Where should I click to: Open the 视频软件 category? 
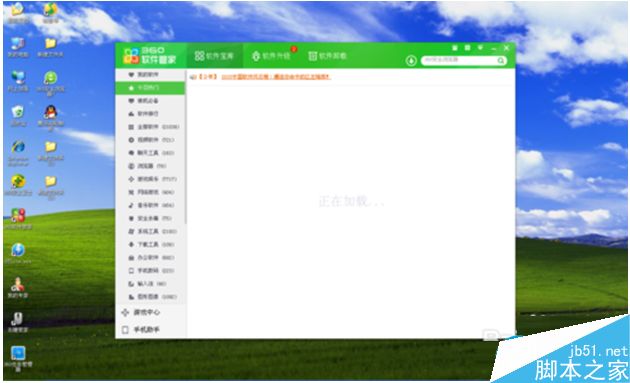click(x=150, y=140)
